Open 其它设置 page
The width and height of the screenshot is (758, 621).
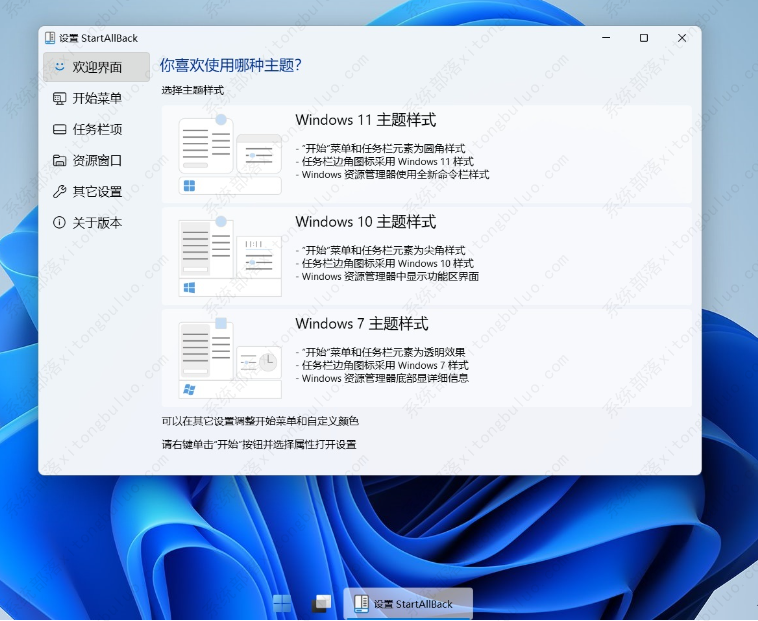click(97, 192)
